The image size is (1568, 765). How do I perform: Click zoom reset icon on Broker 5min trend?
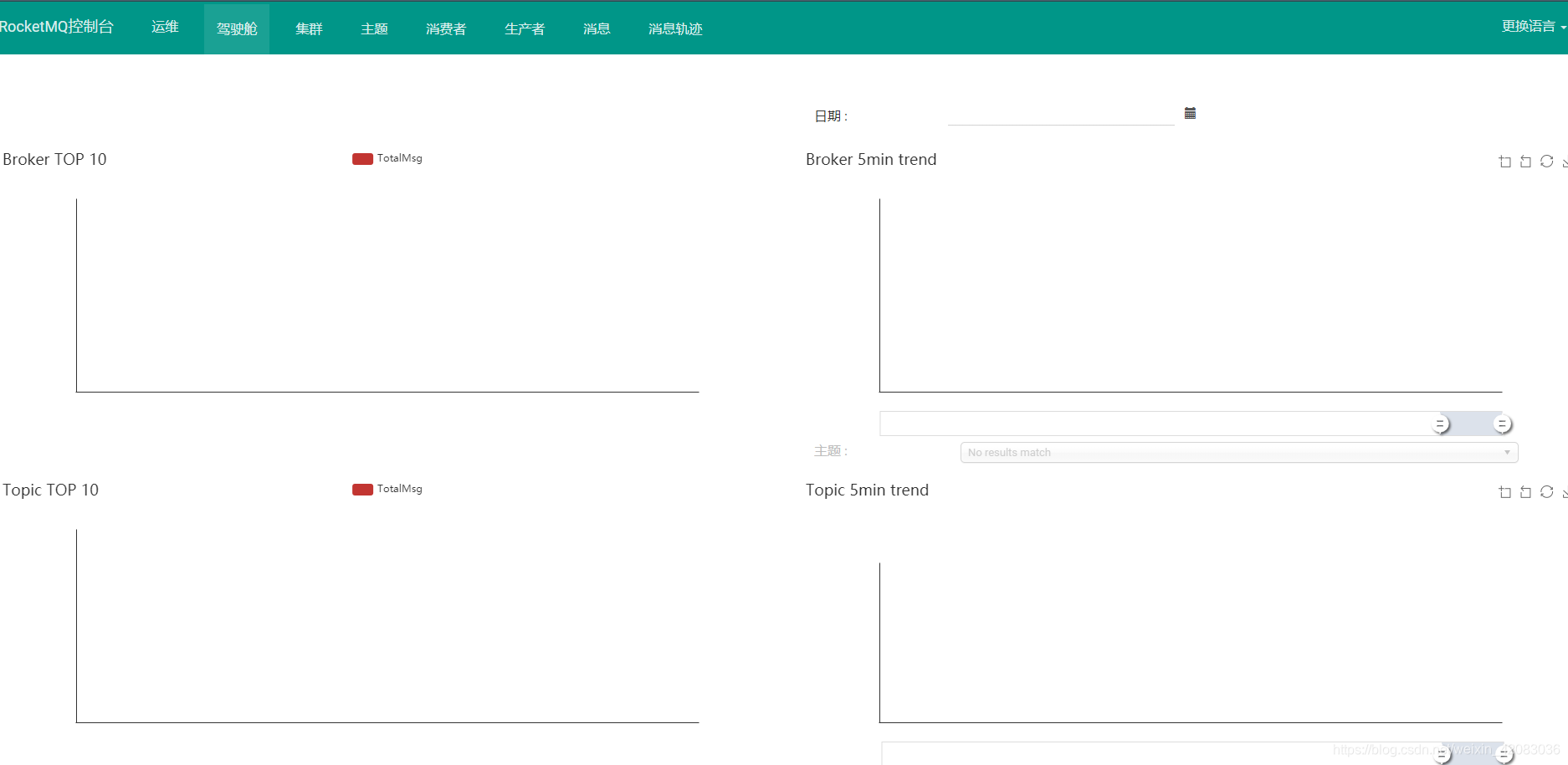[x=1525, y=162]
